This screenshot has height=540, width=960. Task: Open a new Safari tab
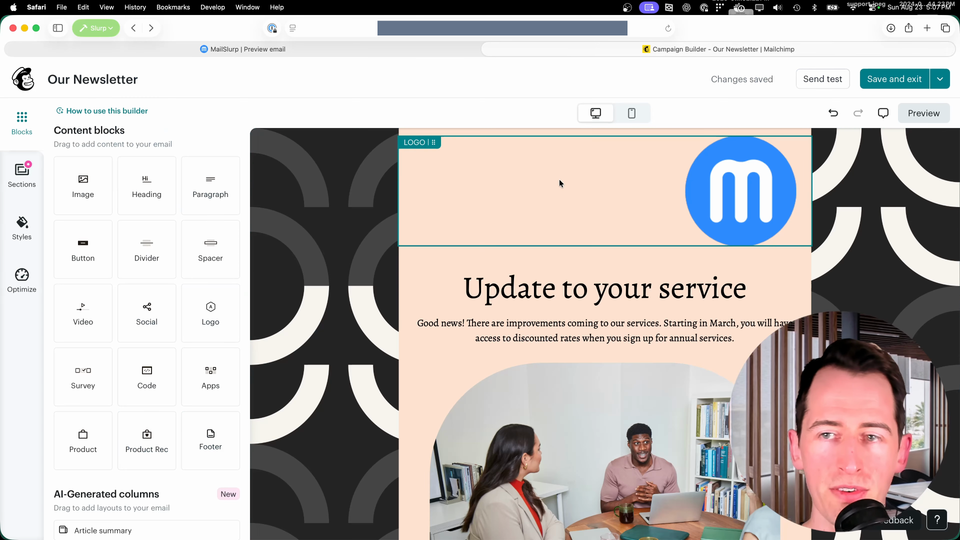click(x=927, y=28)
